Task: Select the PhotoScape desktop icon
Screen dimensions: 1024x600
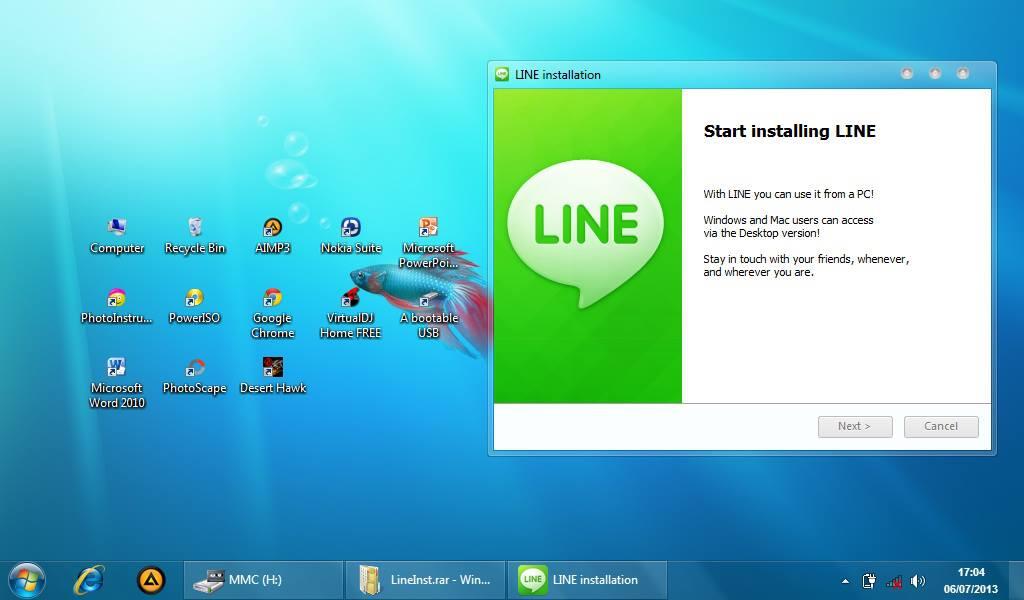Action: (x=195, y=369)
